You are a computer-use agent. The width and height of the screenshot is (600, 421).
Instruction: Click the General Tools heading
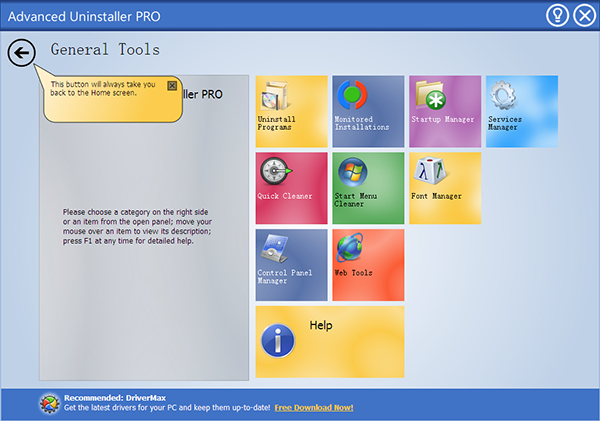click(x=105, y=50)
